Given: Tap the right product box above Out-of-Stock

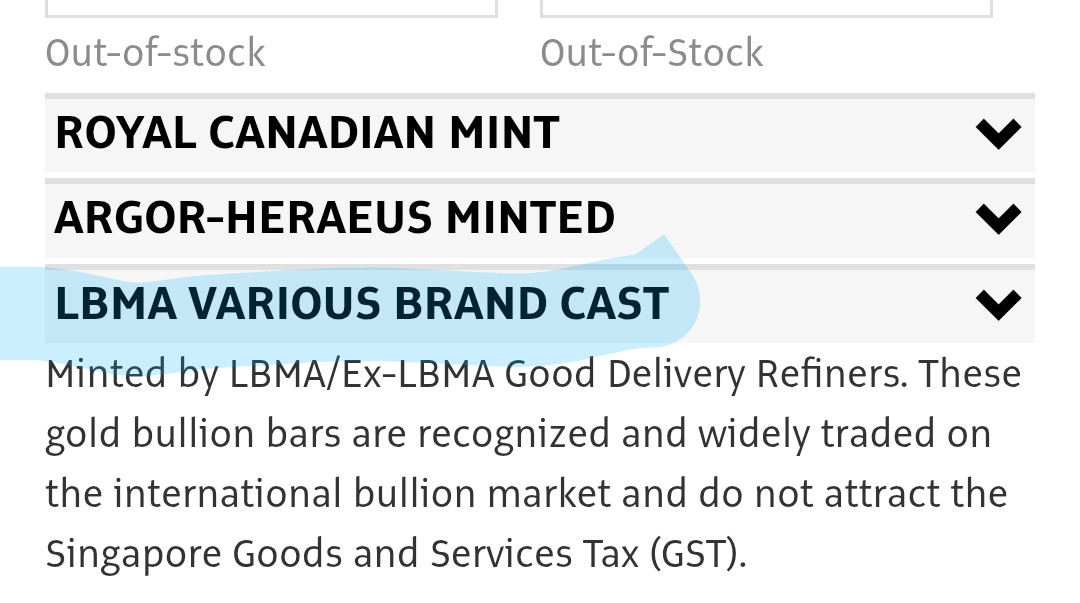Looking at the screenshot, I should point(766,8).
